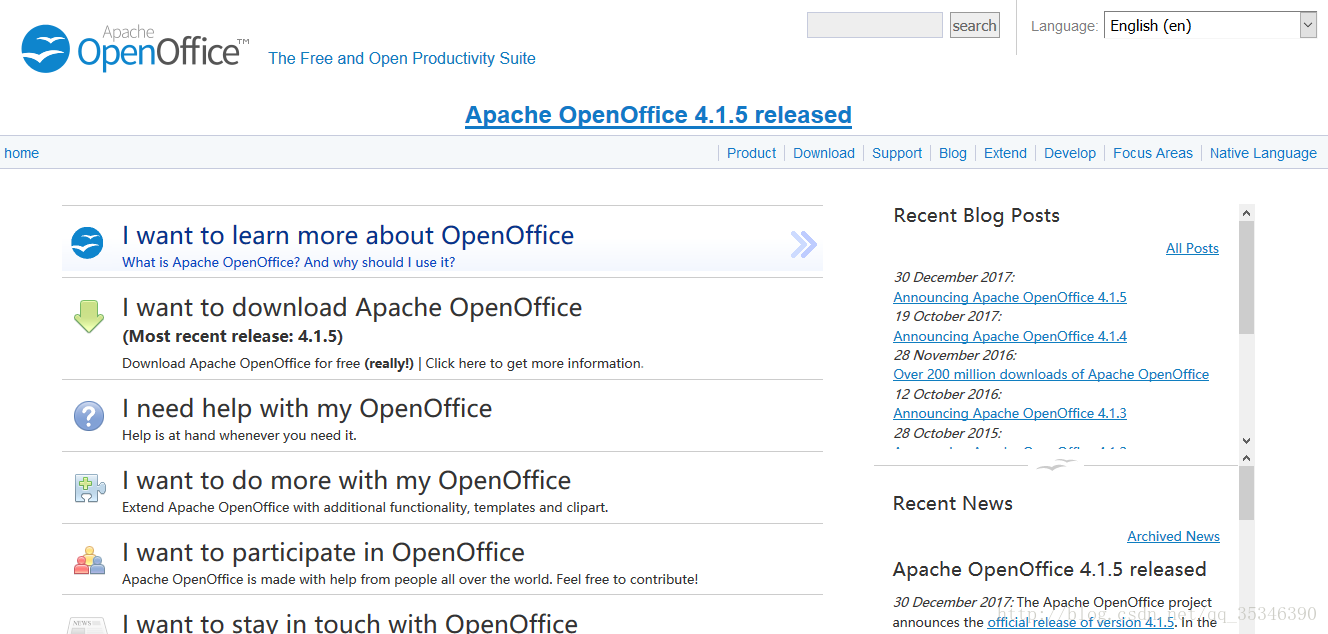Click the blue question mark help icon

click(89, 416)
